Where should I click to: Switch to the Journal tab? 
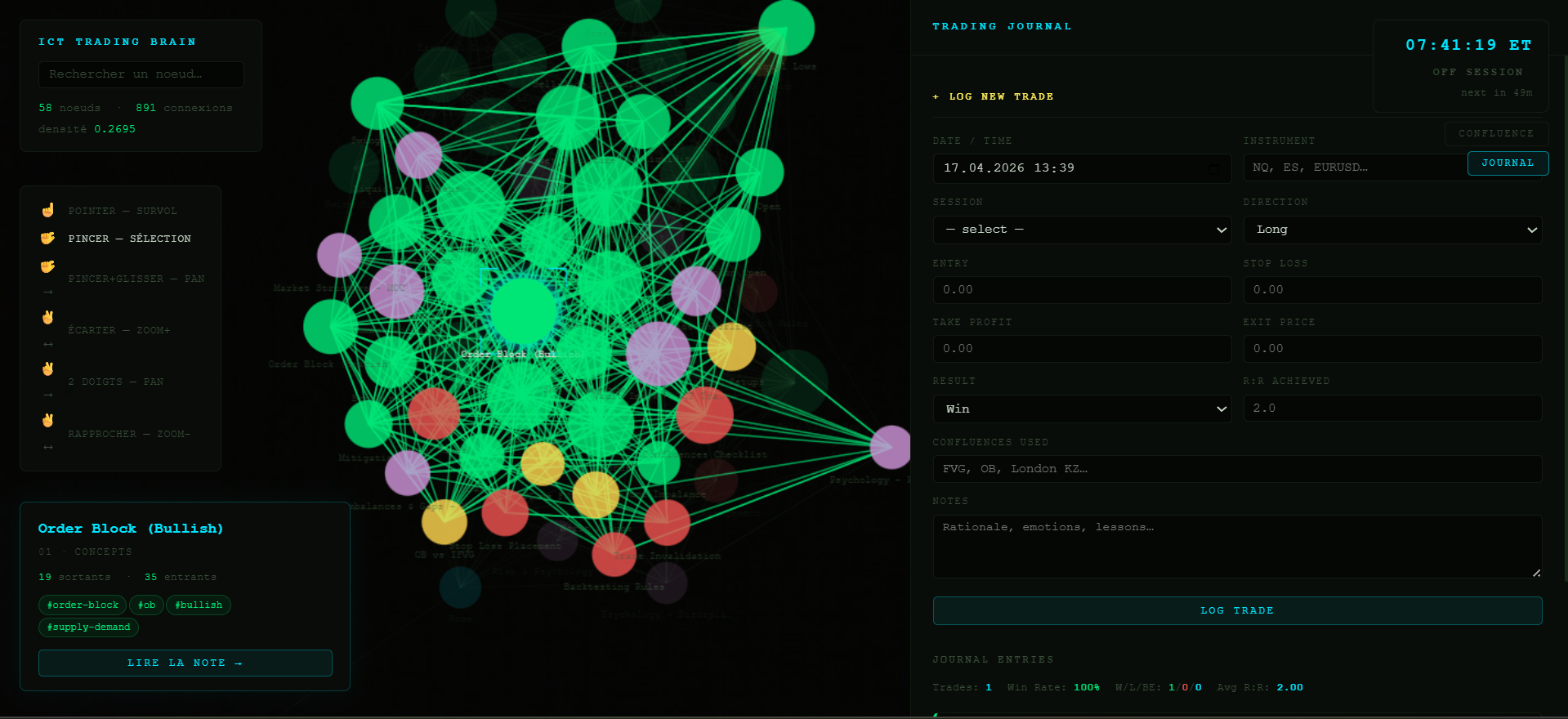[1508, 163]
